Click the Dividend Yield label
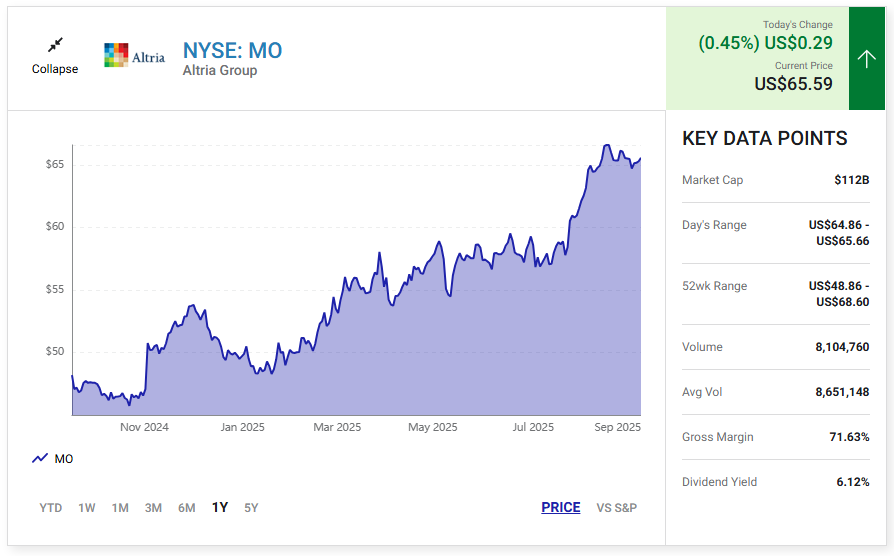 point(720,482)
